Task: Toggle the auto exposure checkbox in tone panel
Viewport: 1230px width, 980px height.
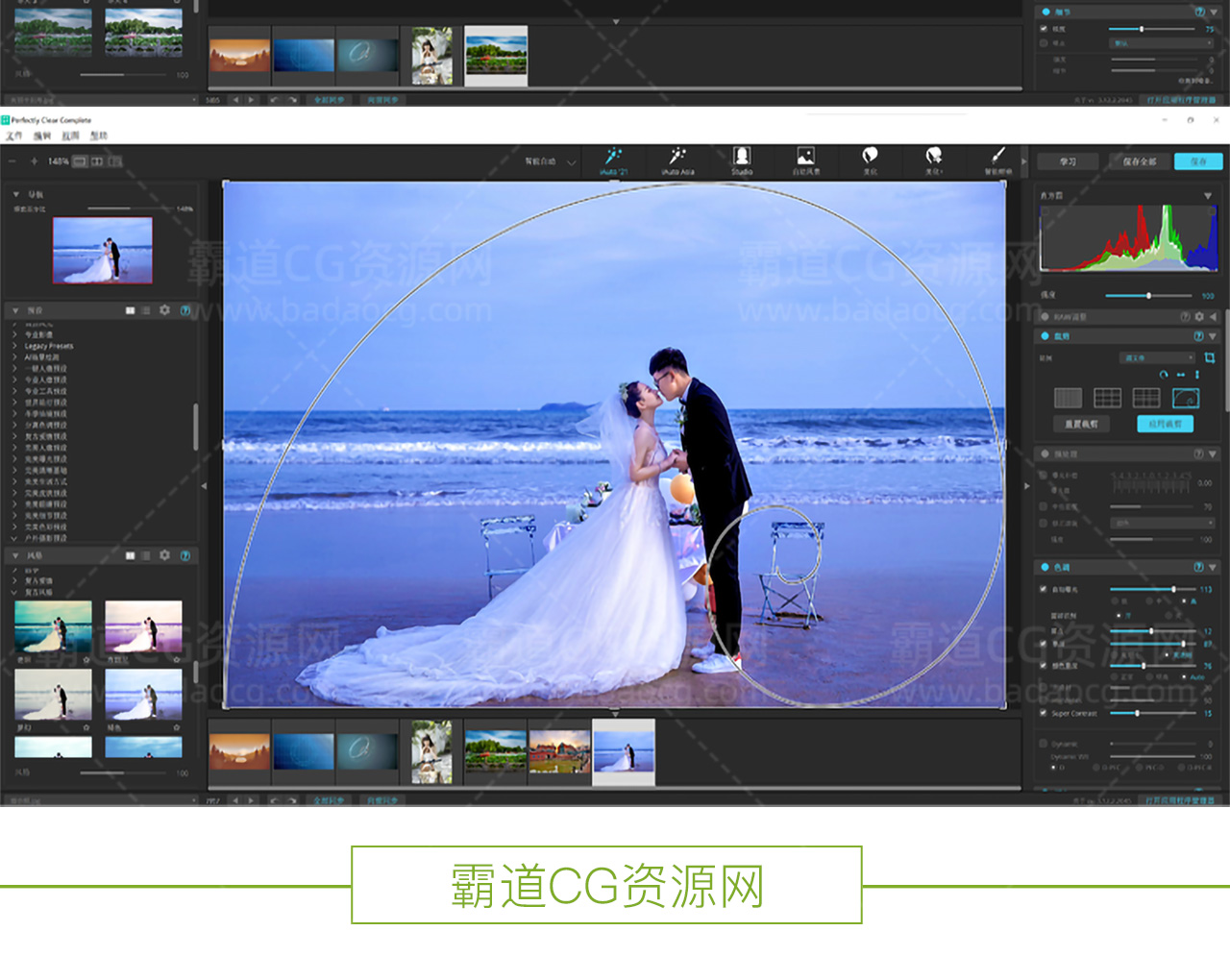Action: click(x=1044, y=589)
